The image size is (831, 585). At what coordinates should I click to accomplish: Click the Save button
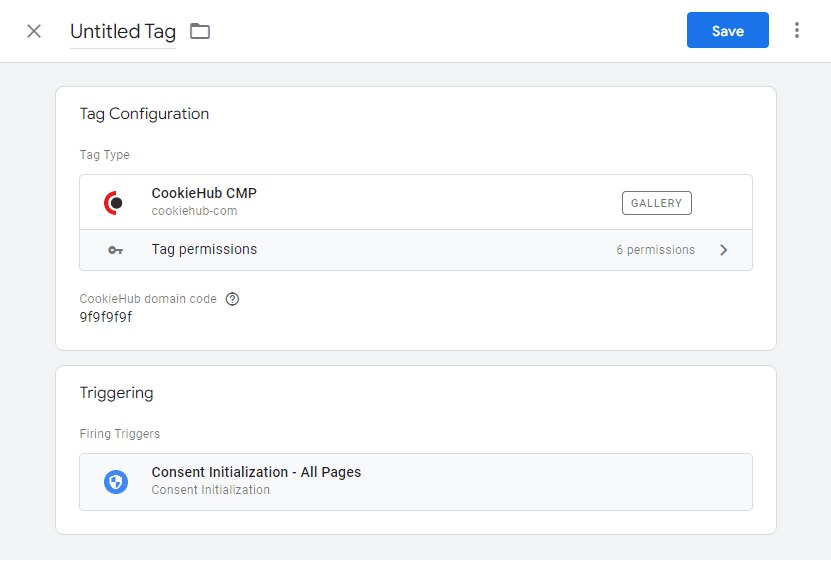point(727,30)
